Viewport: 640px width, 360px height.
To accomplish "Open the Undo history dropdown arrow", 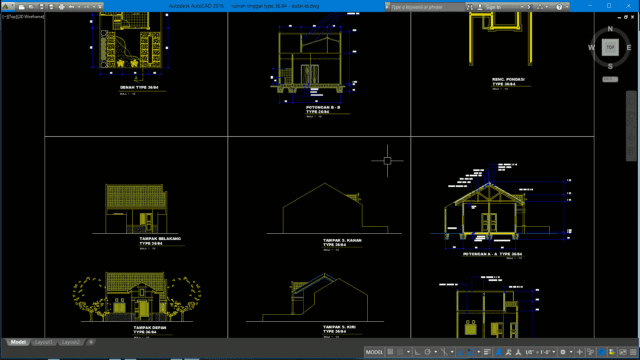I will pos(79,7).
